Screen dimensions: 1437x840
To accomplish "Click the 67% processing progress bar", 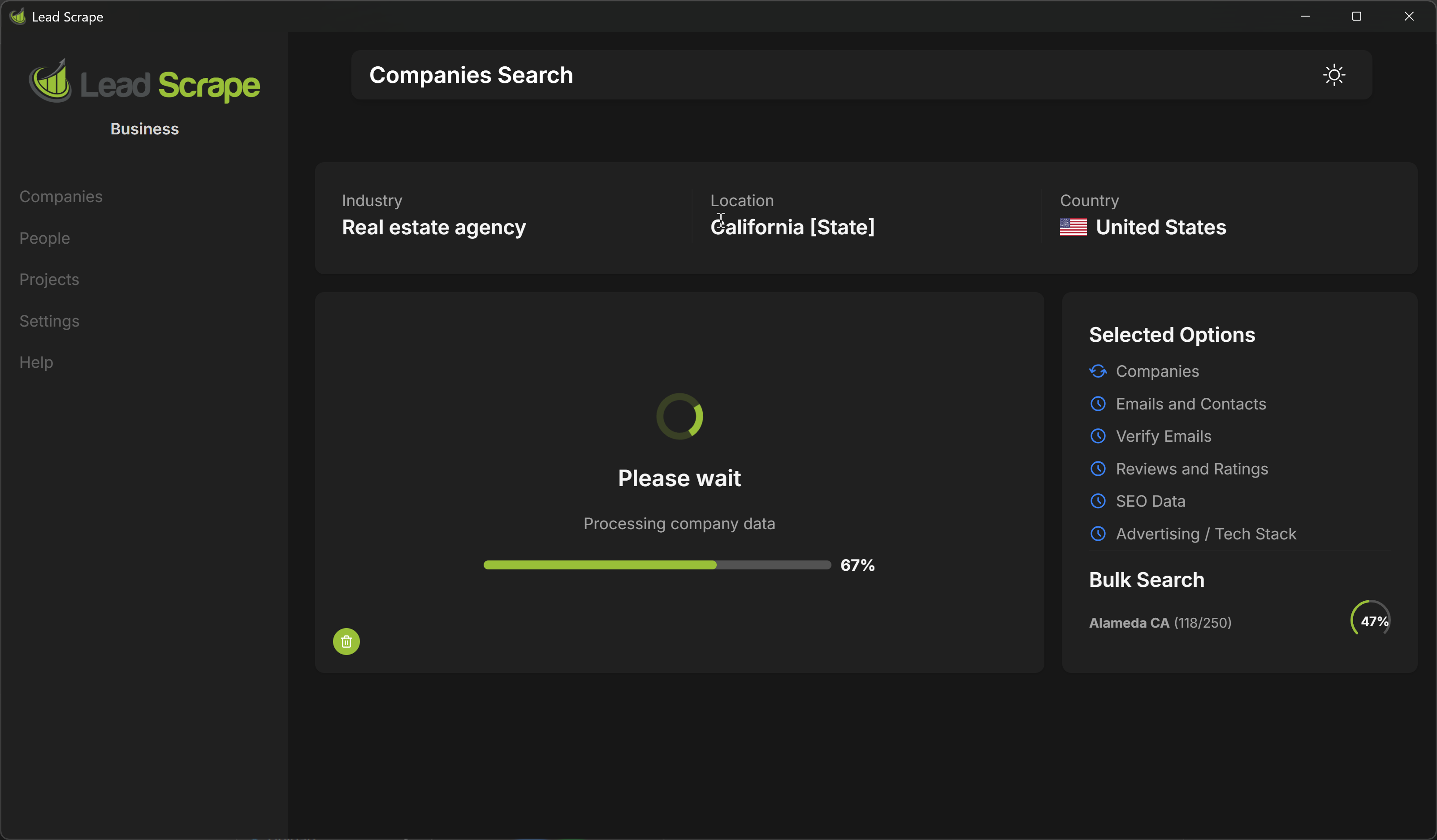I will (x=657, y=565).
